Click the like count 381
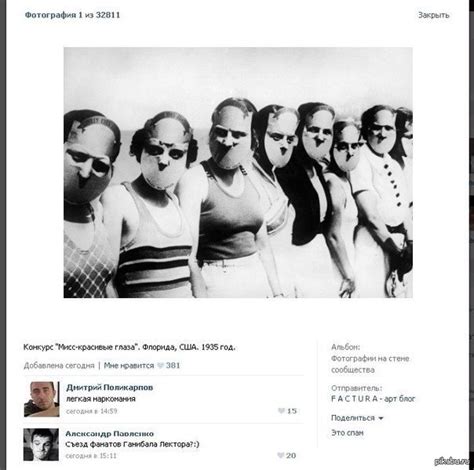The width and height of the screenshot is (474, 470). tap(173, 366)
